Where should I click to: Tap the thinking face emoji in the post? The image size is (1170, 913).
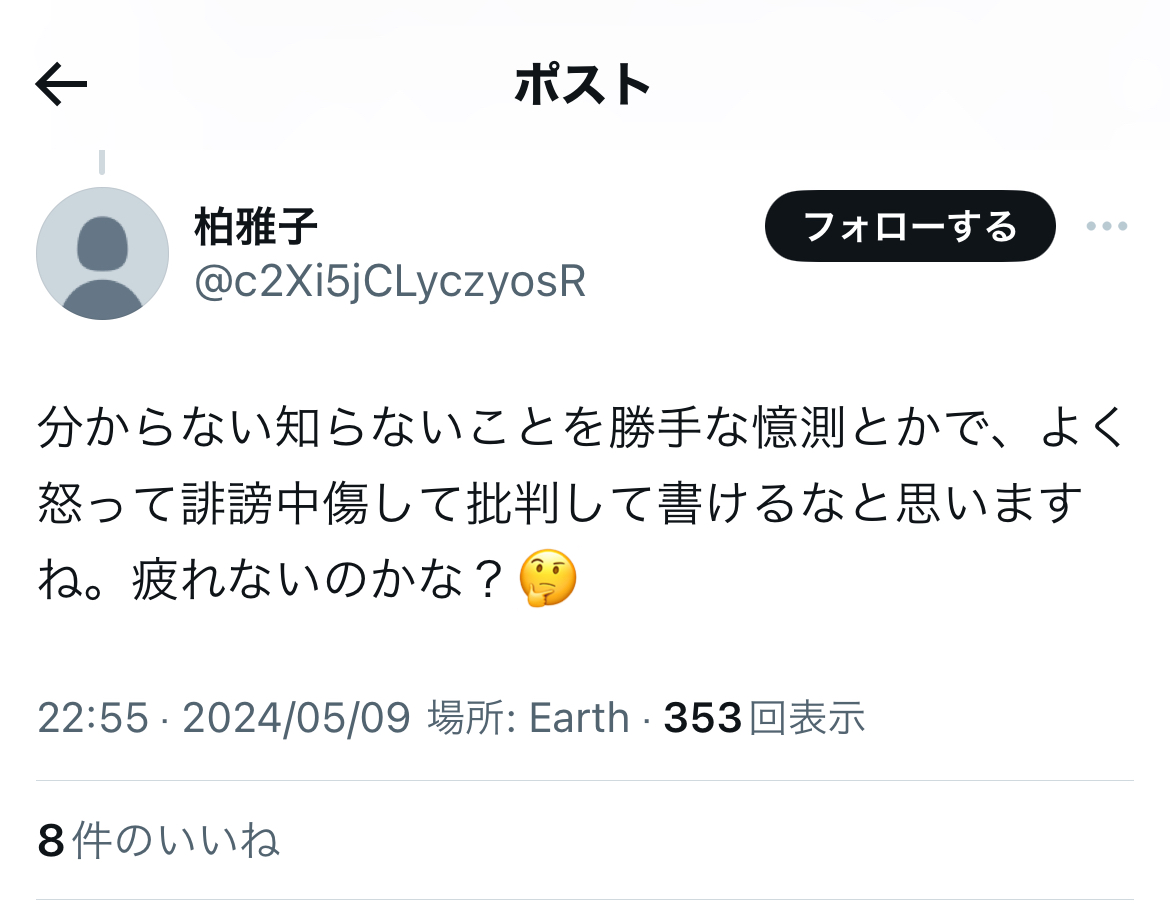pos(548,578)
